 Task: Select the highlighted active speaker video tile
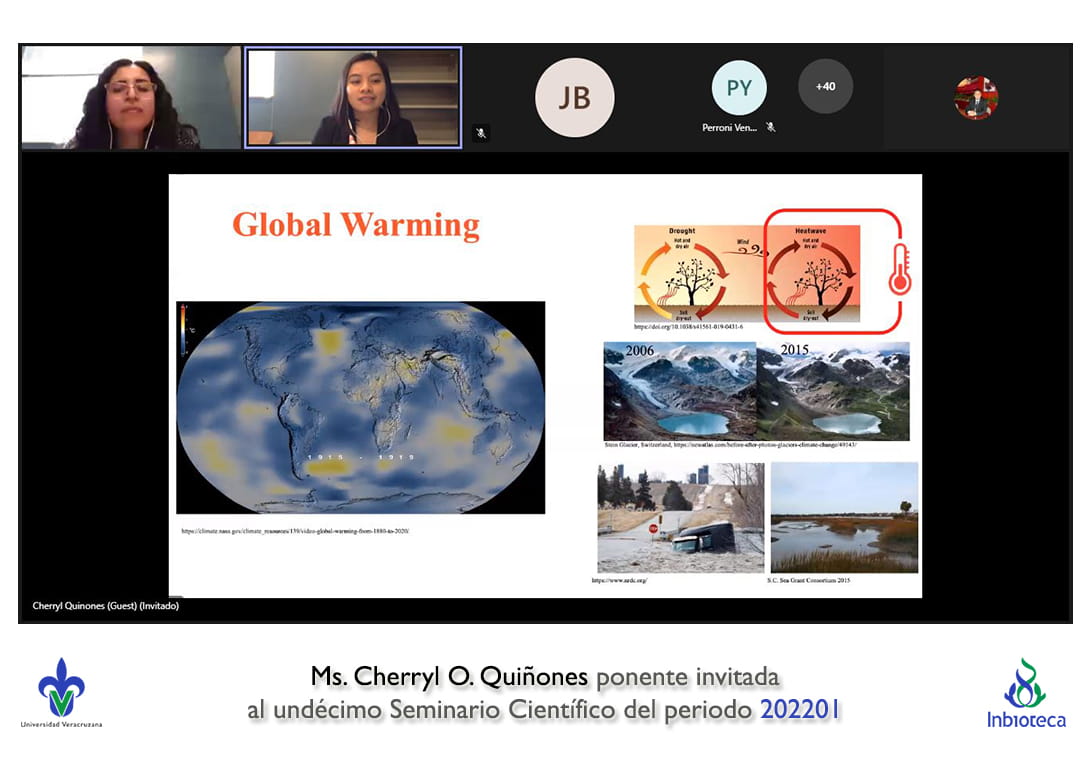(x=353, y=98)
